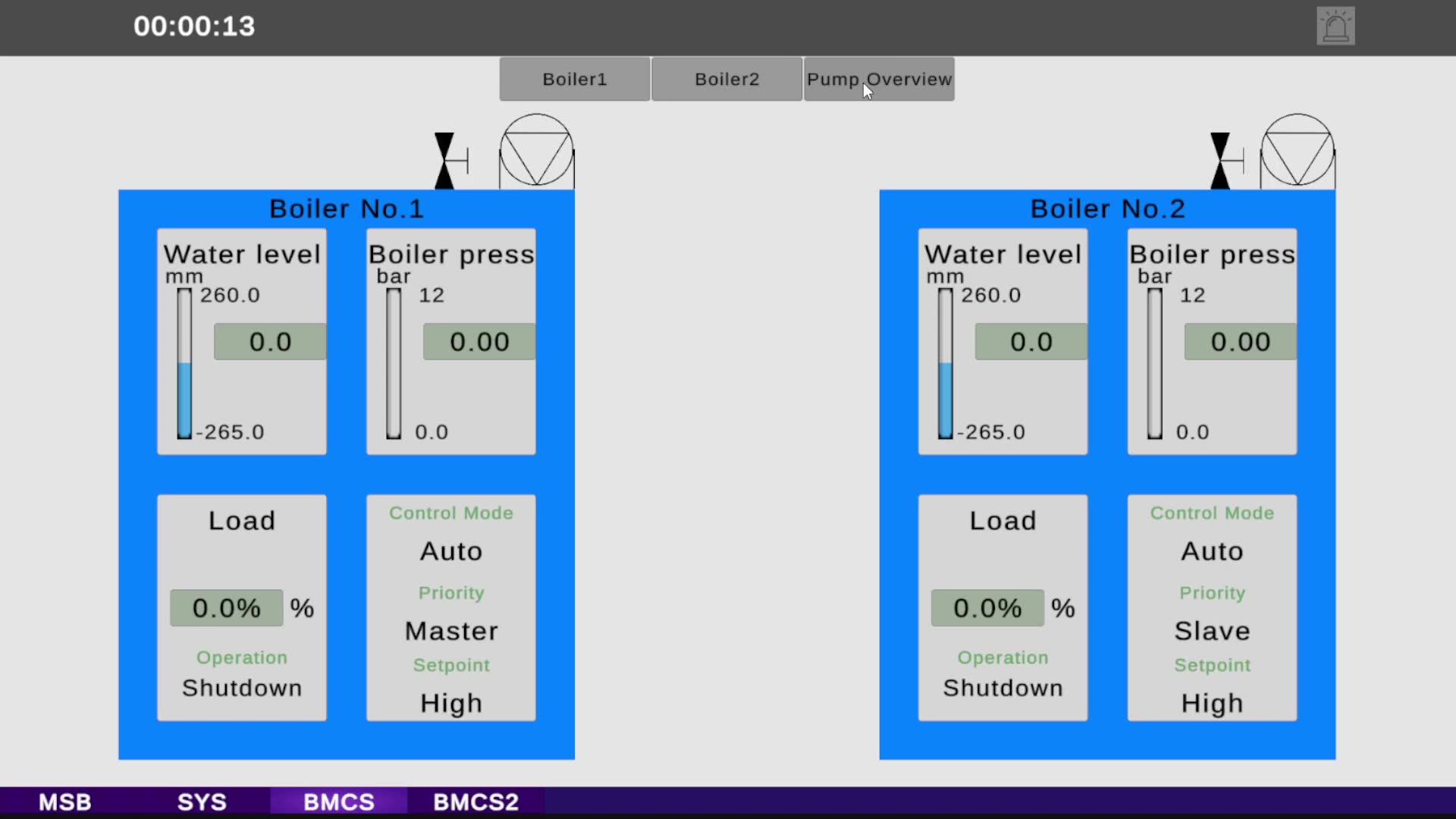The height and width of the screenshot is (819, 1456).
Task: Switch to the Pump Overview tab
Action: (879, 79)
